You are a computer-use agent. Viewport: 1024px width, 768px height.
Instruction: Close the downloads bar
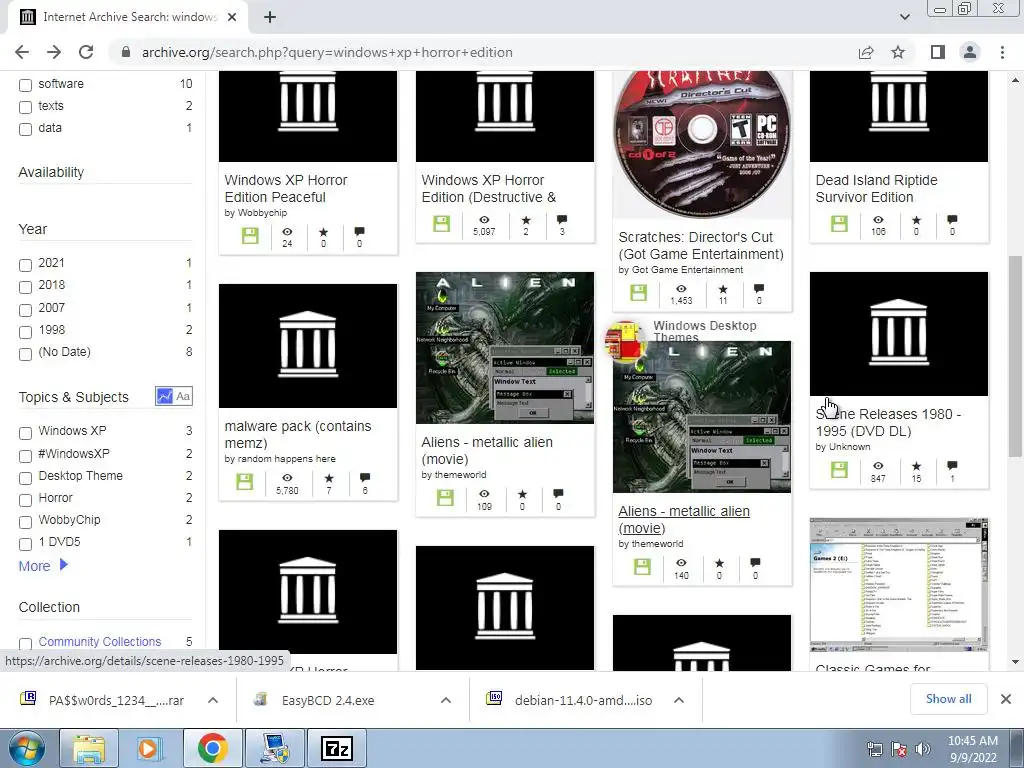[1006, 699]
